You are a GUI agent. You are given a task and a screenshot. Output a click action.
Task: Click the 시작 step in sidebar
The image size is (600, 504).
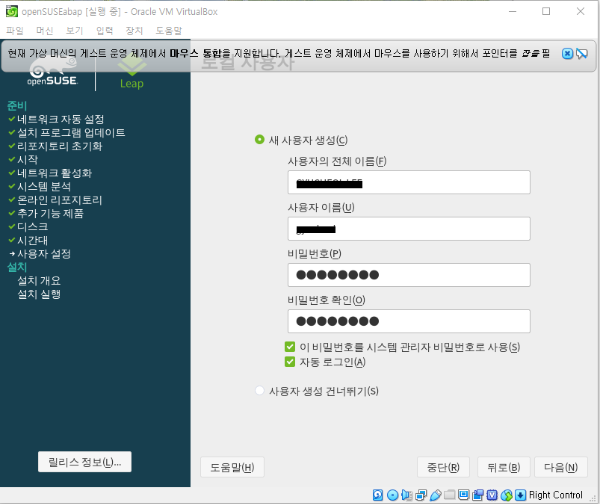(28, 160)
